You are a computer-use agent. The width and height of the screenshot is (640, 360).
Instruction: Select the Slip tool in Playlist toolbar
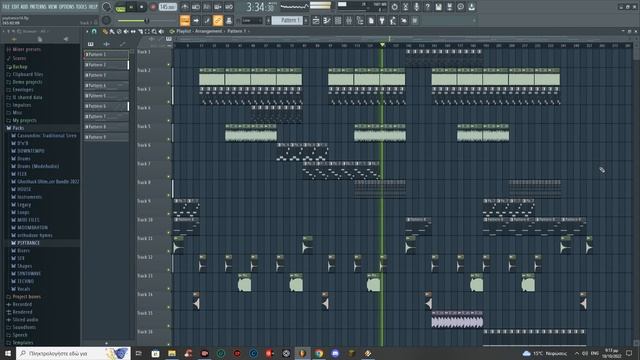tap(133, 31)
